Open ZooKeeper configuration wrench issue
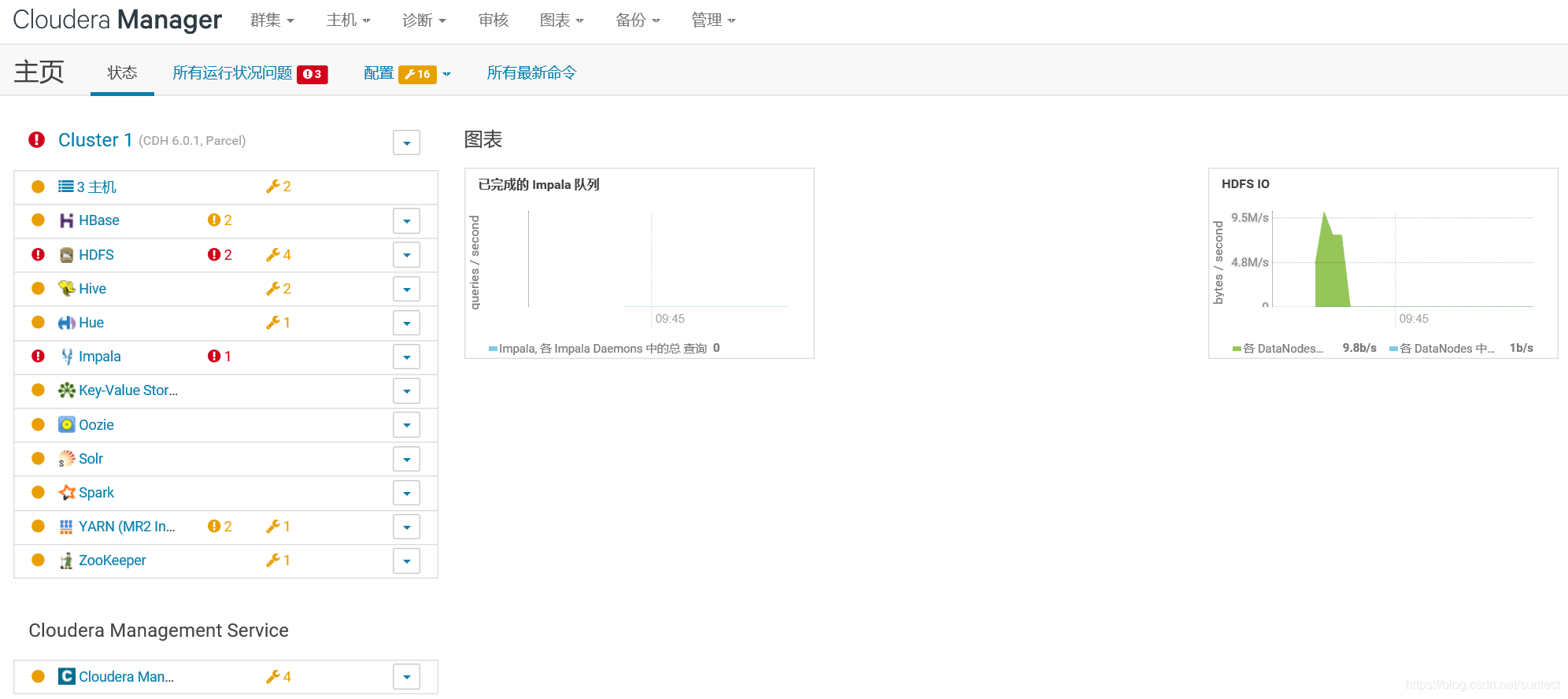1568x699 pixels. pos(279,560)
